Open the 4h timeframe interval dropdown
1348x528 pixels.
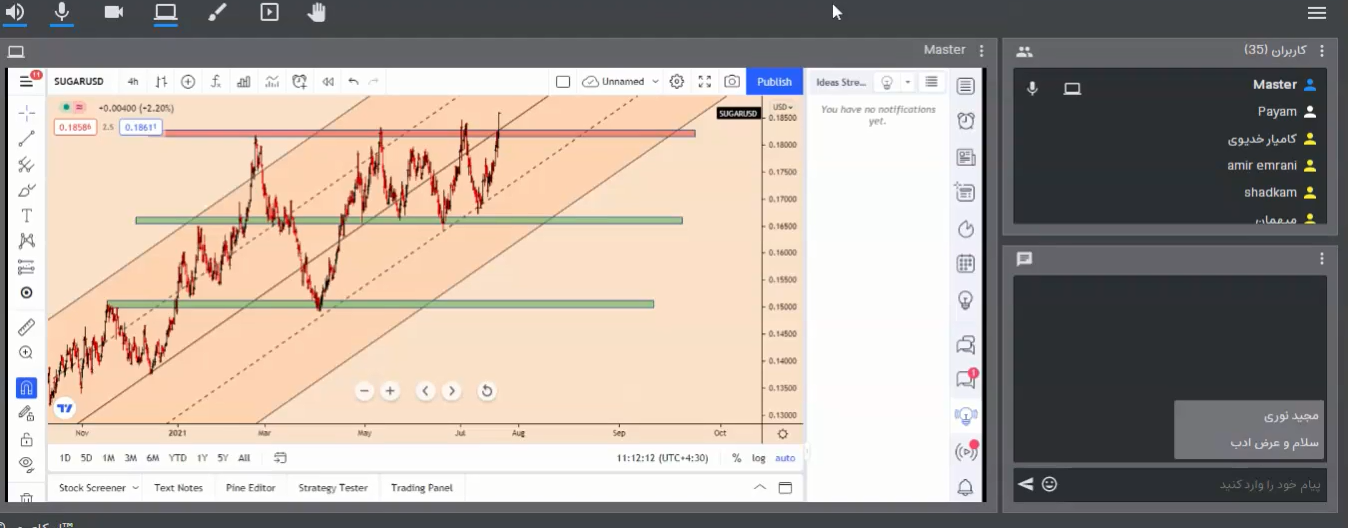click(133, 82)
